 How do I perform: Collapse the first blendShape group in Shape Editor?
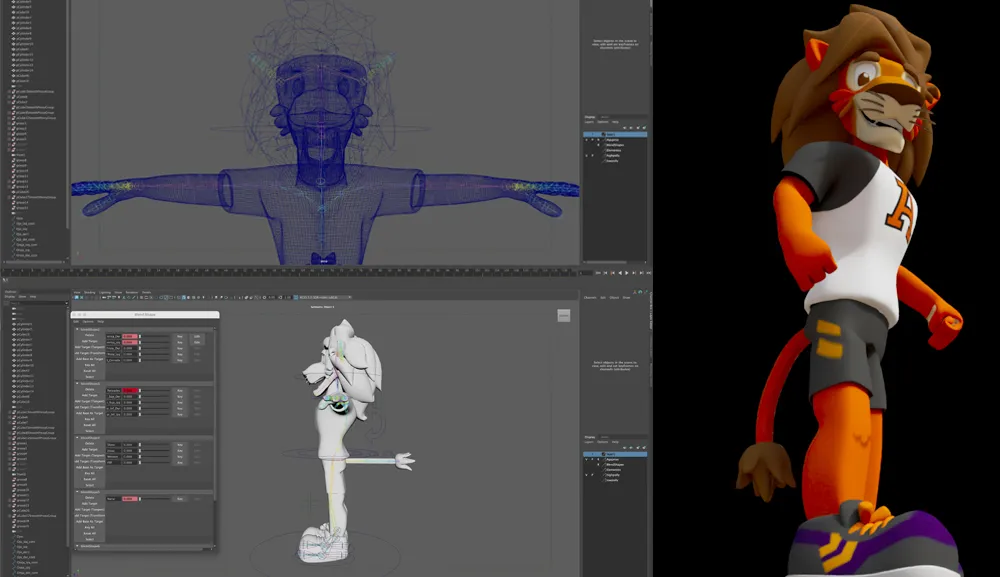click(78, 329)
